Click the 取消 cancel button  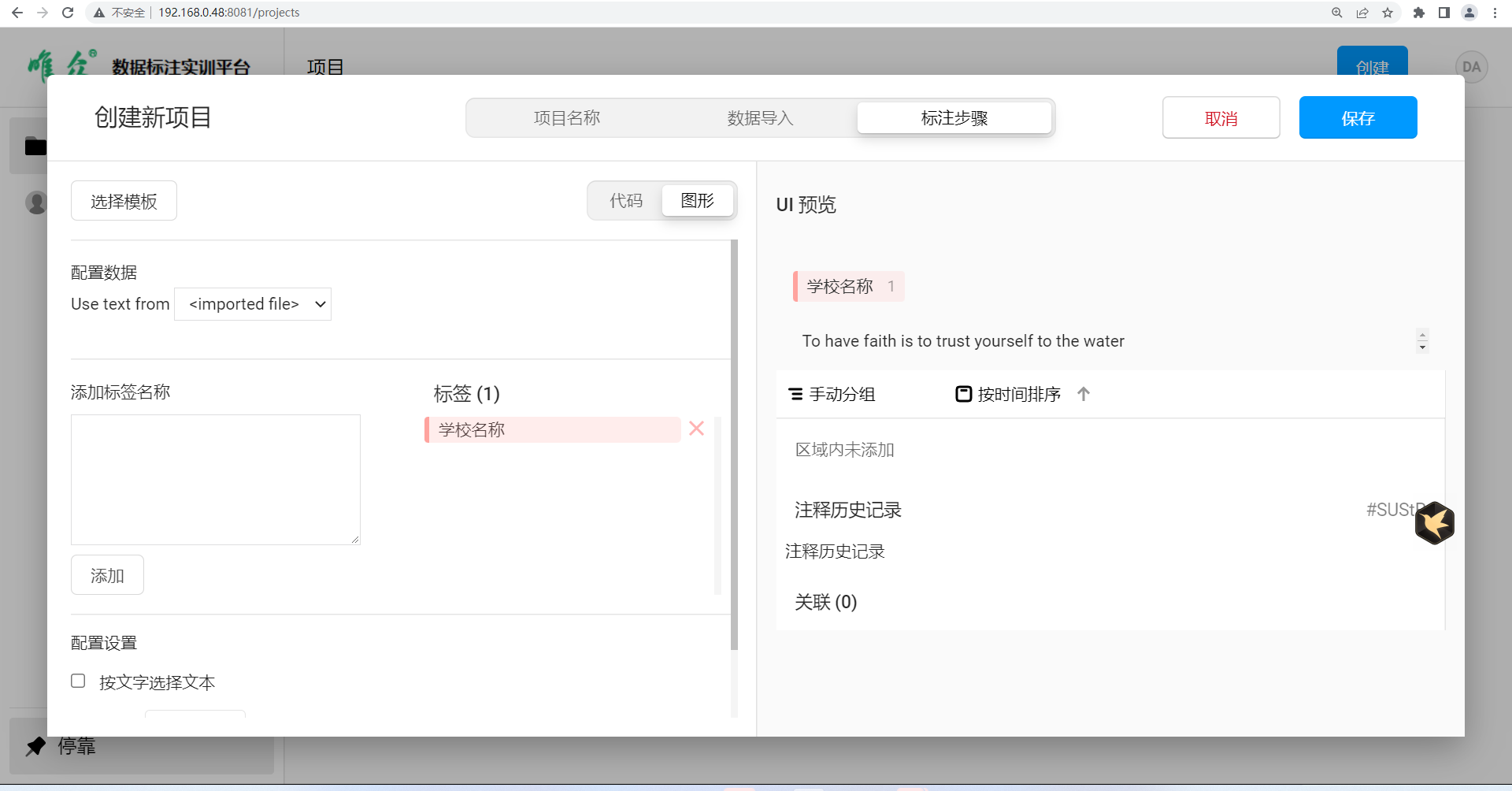click(1221, 118)
